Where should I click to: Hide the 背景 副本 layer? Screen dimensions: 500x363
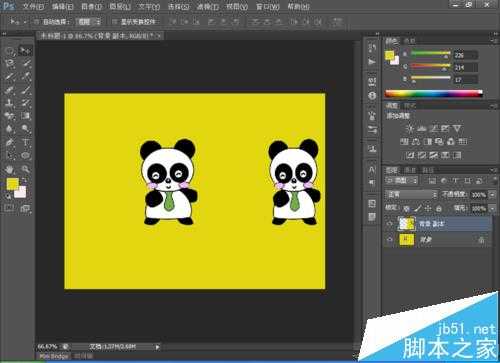click(389, 224)
